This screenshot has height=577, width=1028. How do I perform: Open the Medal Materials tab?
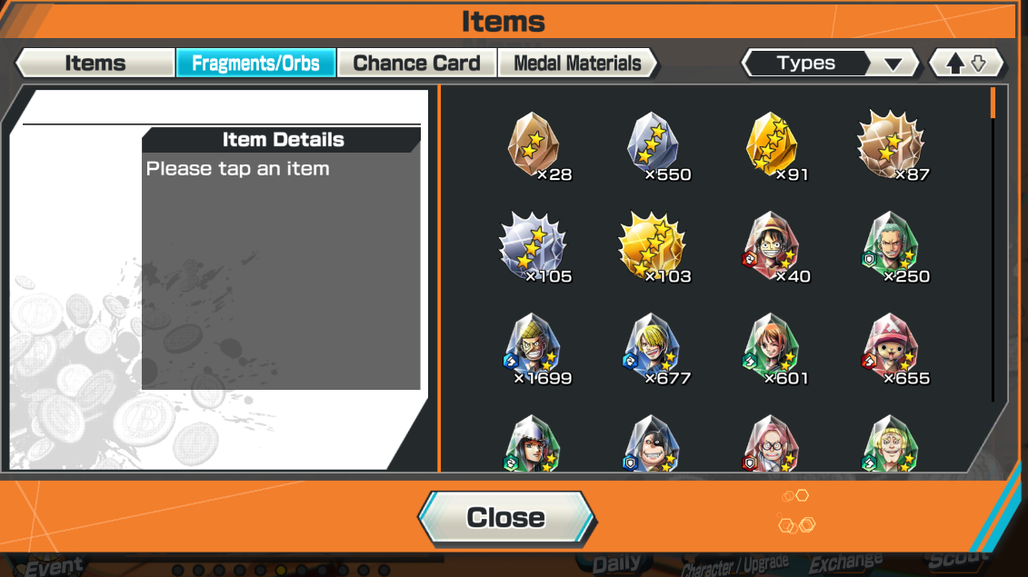(x=578, y=63)
